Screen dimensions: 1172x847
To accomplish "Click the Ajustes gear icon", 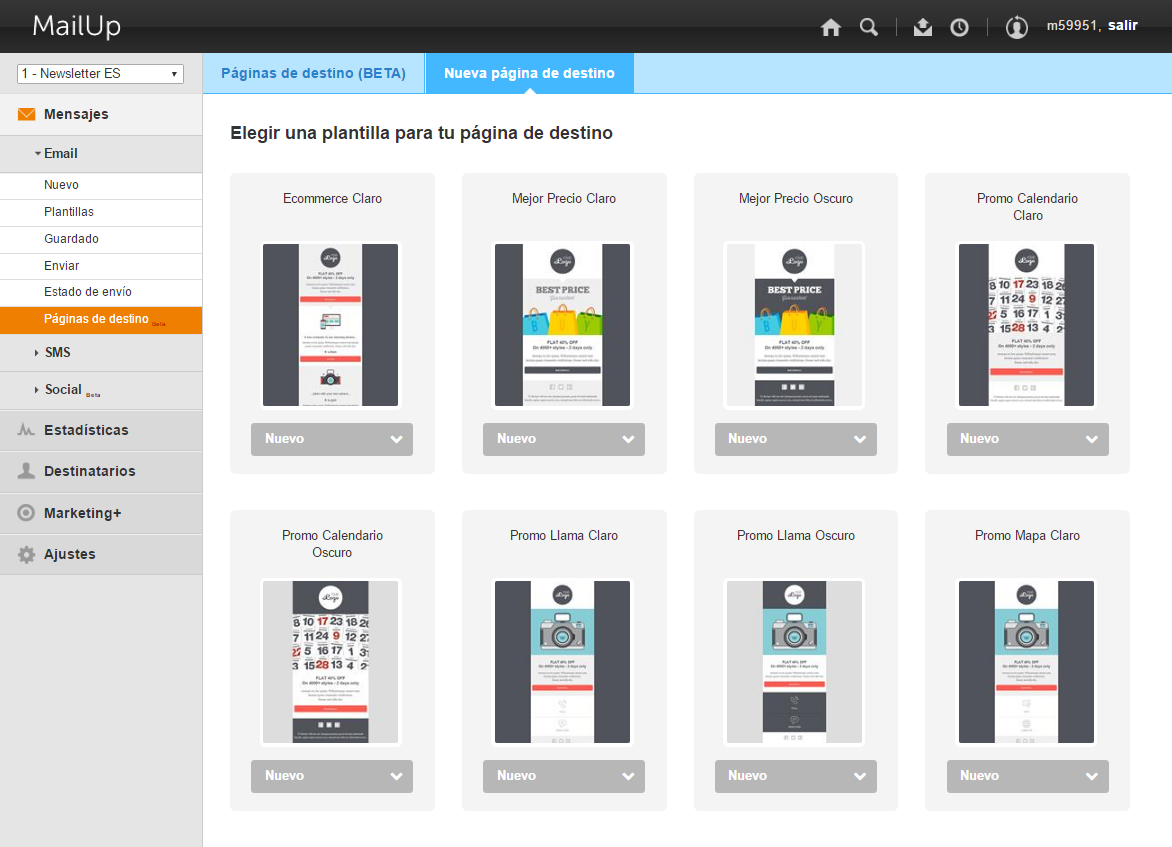I will click(x=27, y=554).
